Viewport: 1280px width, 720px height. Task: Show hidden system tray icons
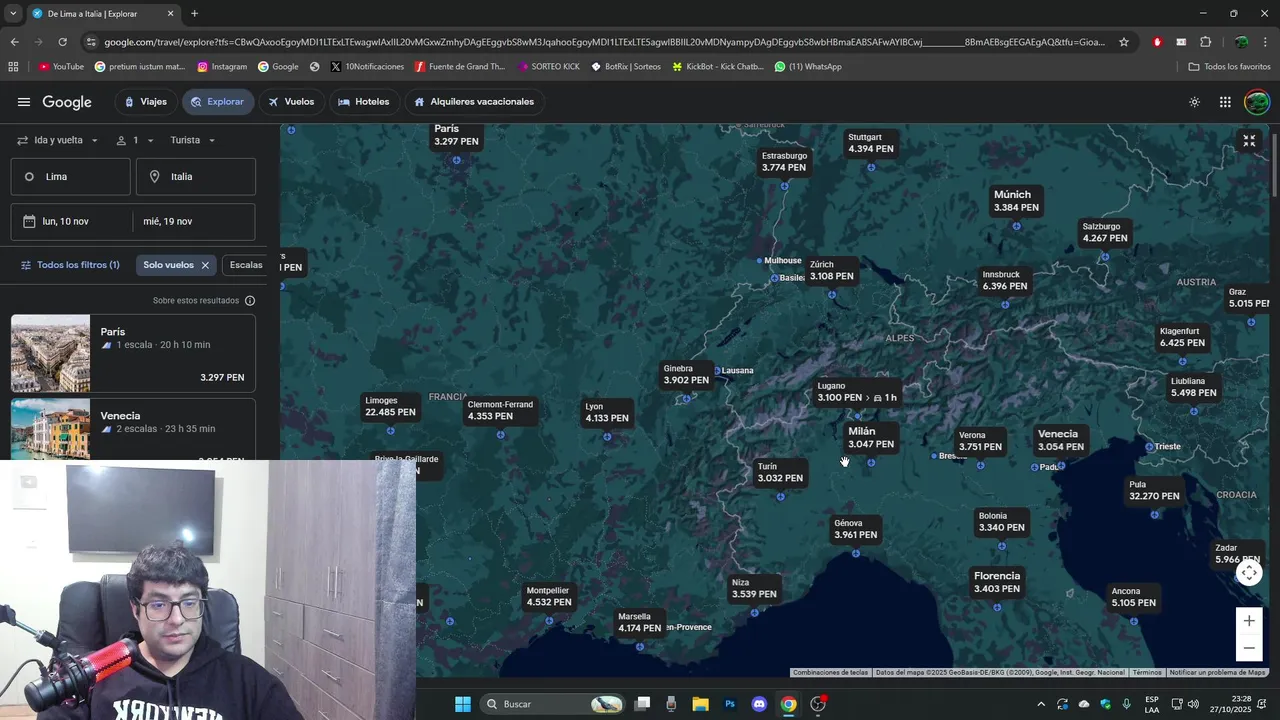coord(1041,704)
